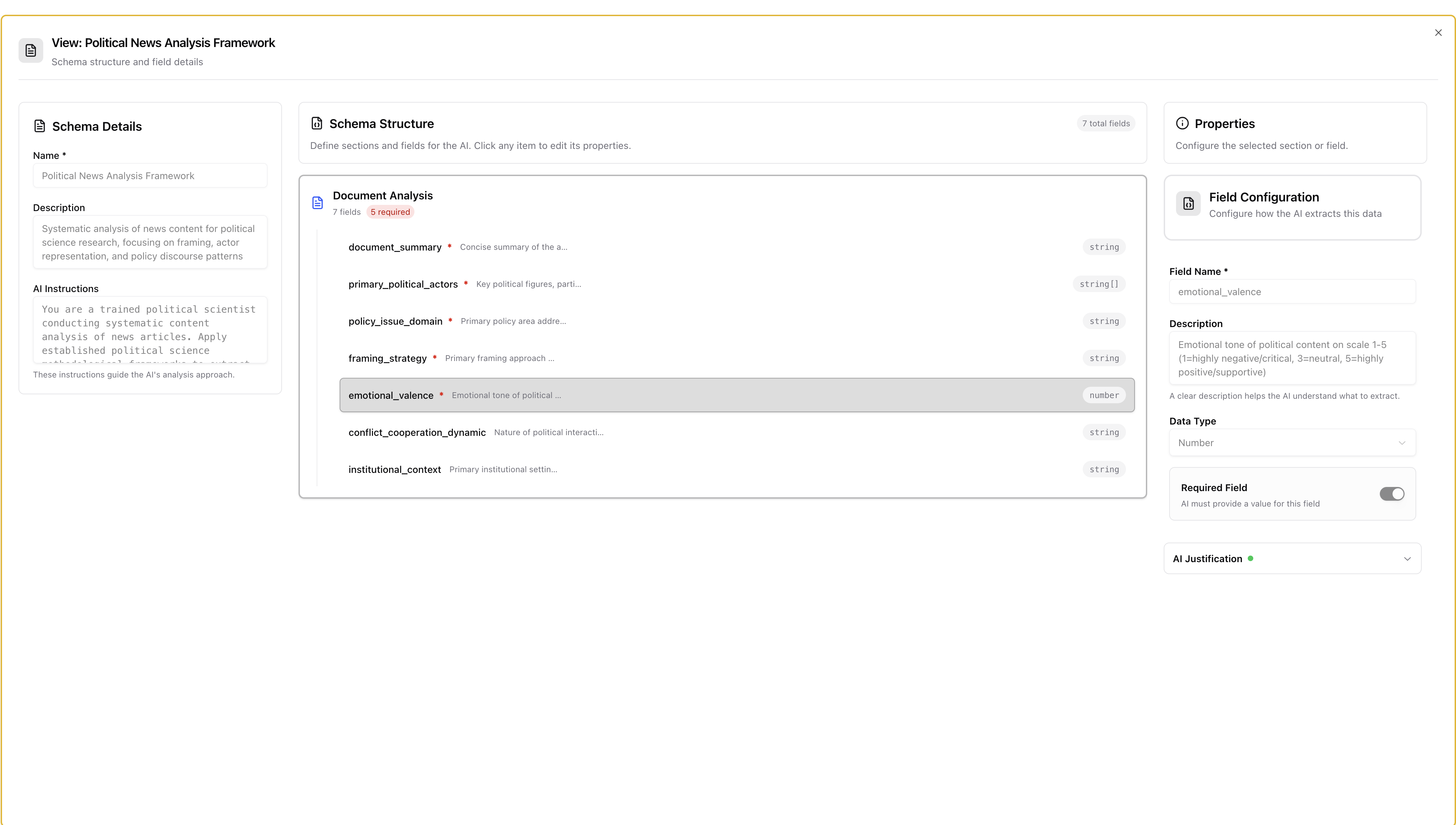1456x825 pixels.
Task: Select the conflict_cooperation_dynamic field
Action: click(x=736, y=432)
